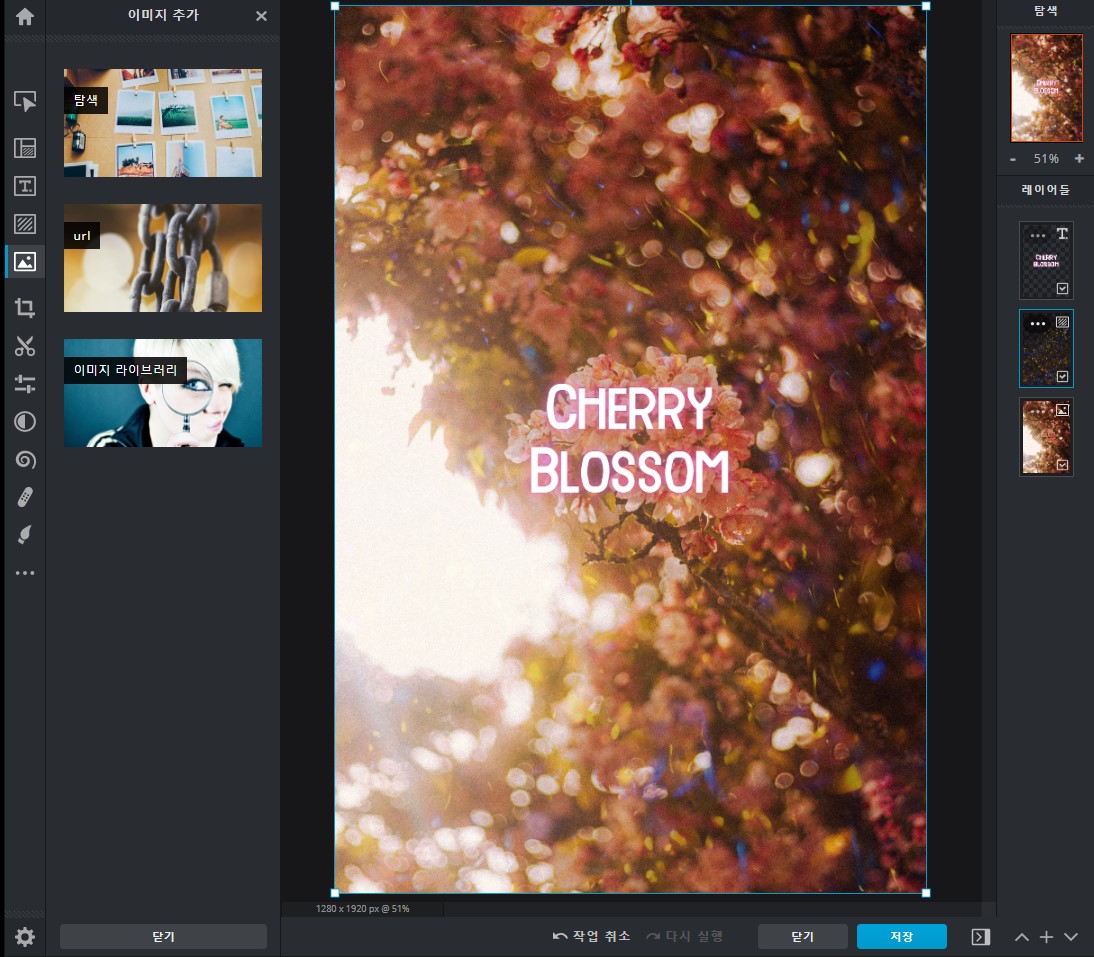Select the bandage Retouch tool

coord(24,497)
